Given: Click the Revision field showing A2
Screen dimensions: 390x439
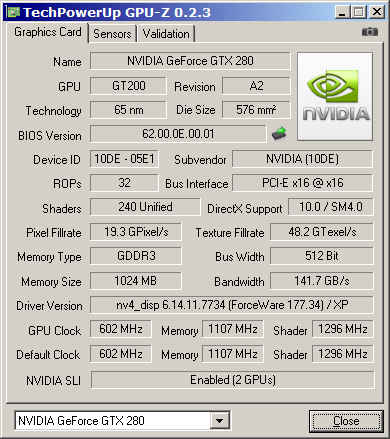Looking at the screenshot, I should [x=256, y=86].
